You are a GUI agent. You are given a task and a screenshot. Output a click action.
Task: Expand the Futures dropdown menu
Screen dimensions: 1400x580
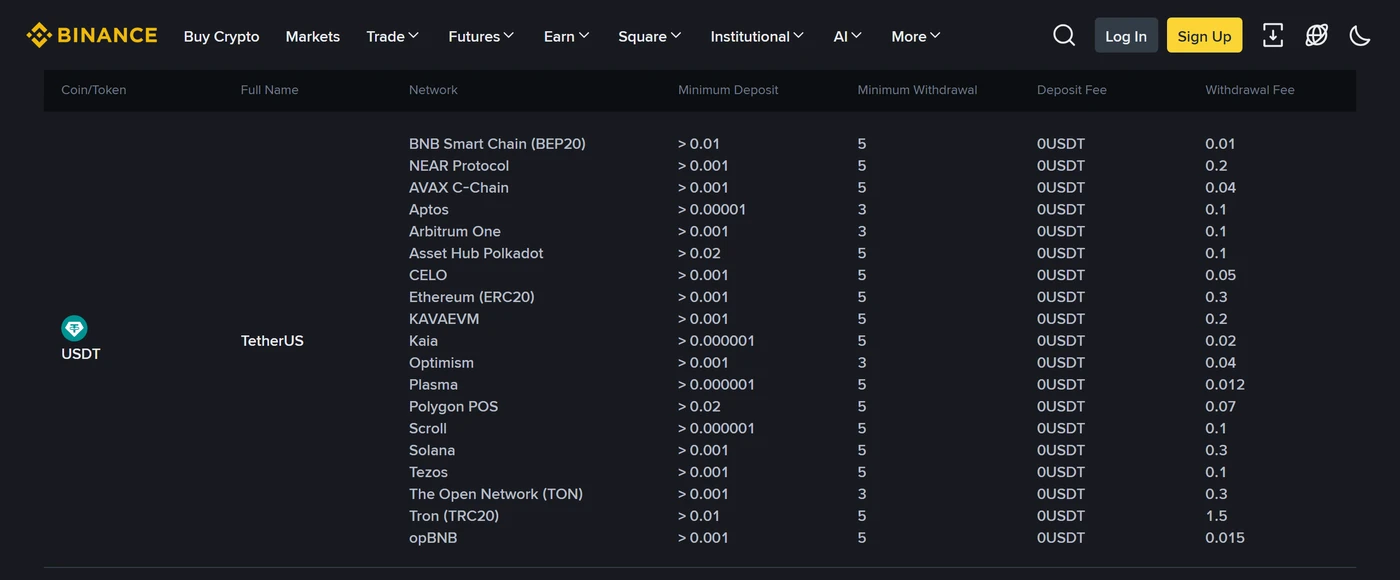(481, 36)
